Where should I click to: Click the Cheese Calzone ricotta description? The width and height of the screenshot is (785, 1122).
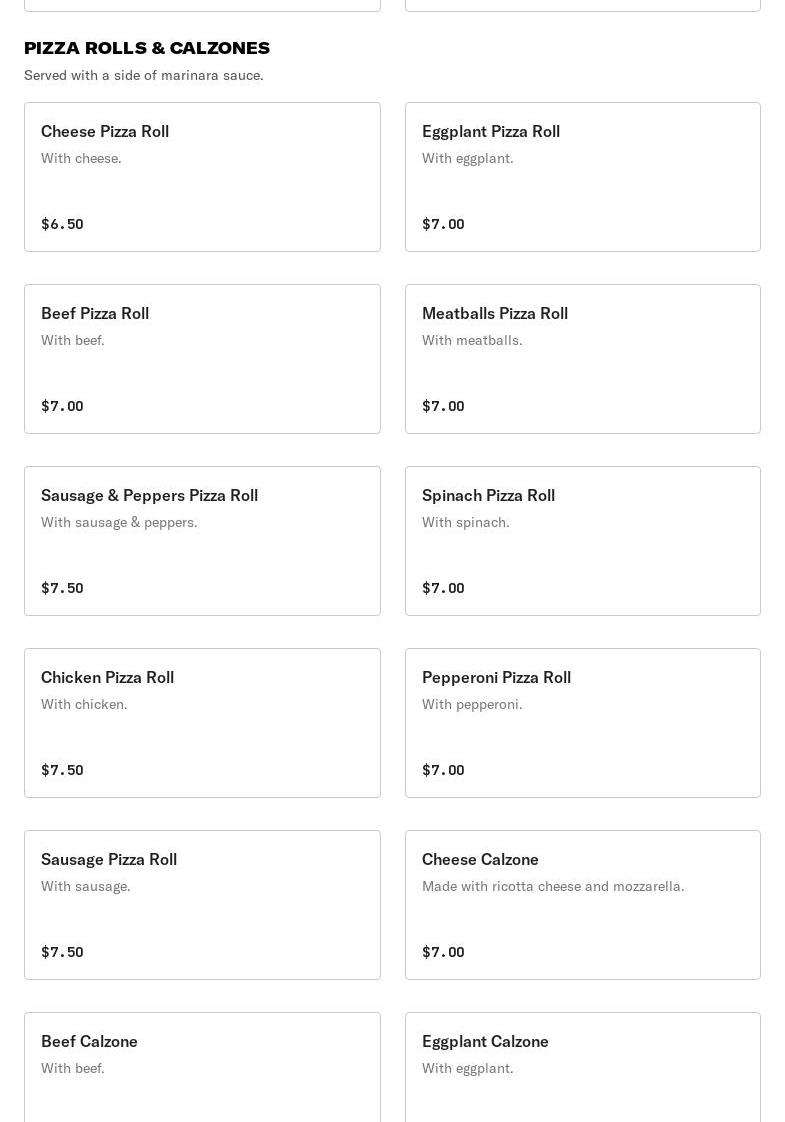553,886
